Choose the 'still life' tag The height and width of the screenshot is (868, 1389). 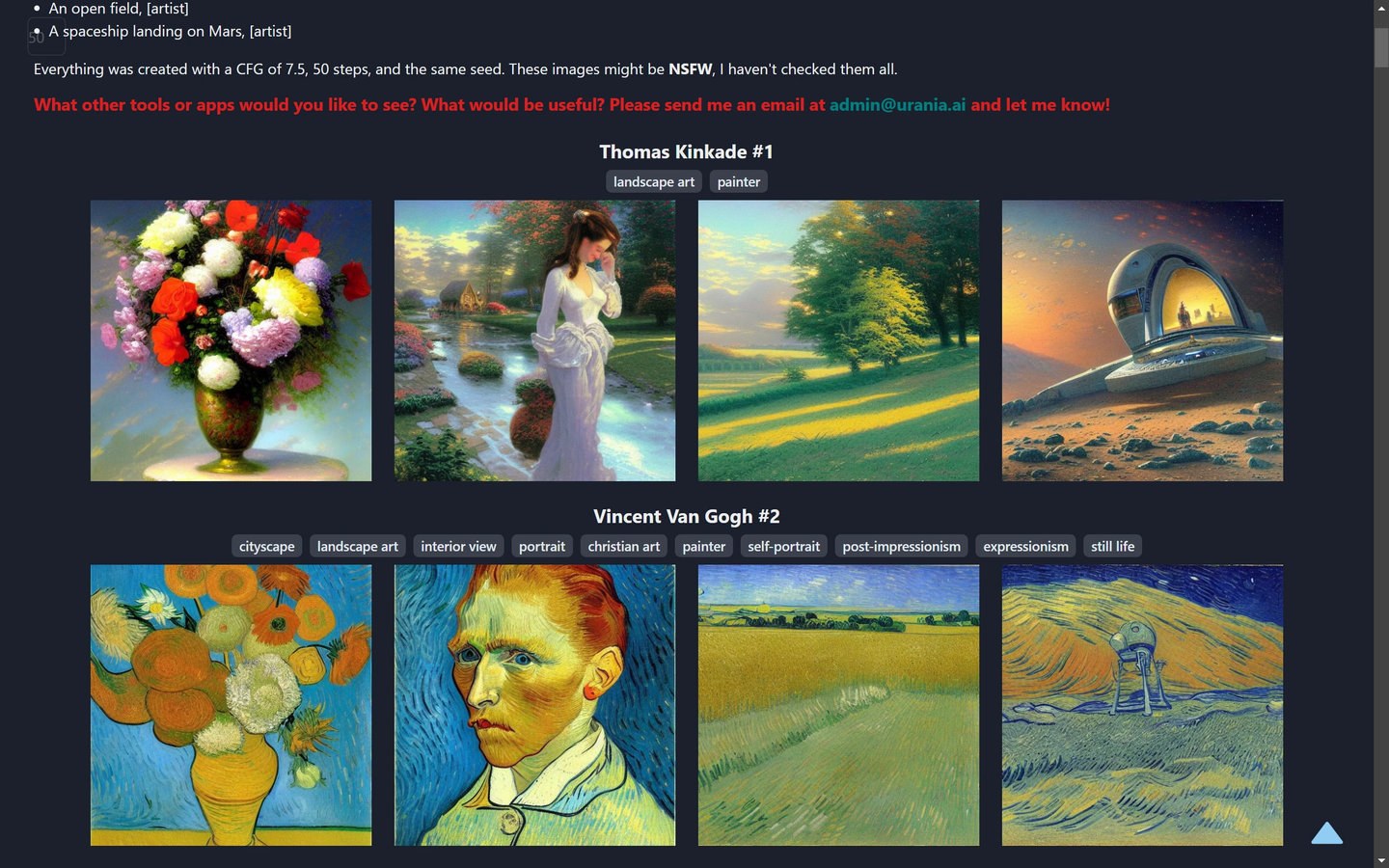tap(1113, 546)
